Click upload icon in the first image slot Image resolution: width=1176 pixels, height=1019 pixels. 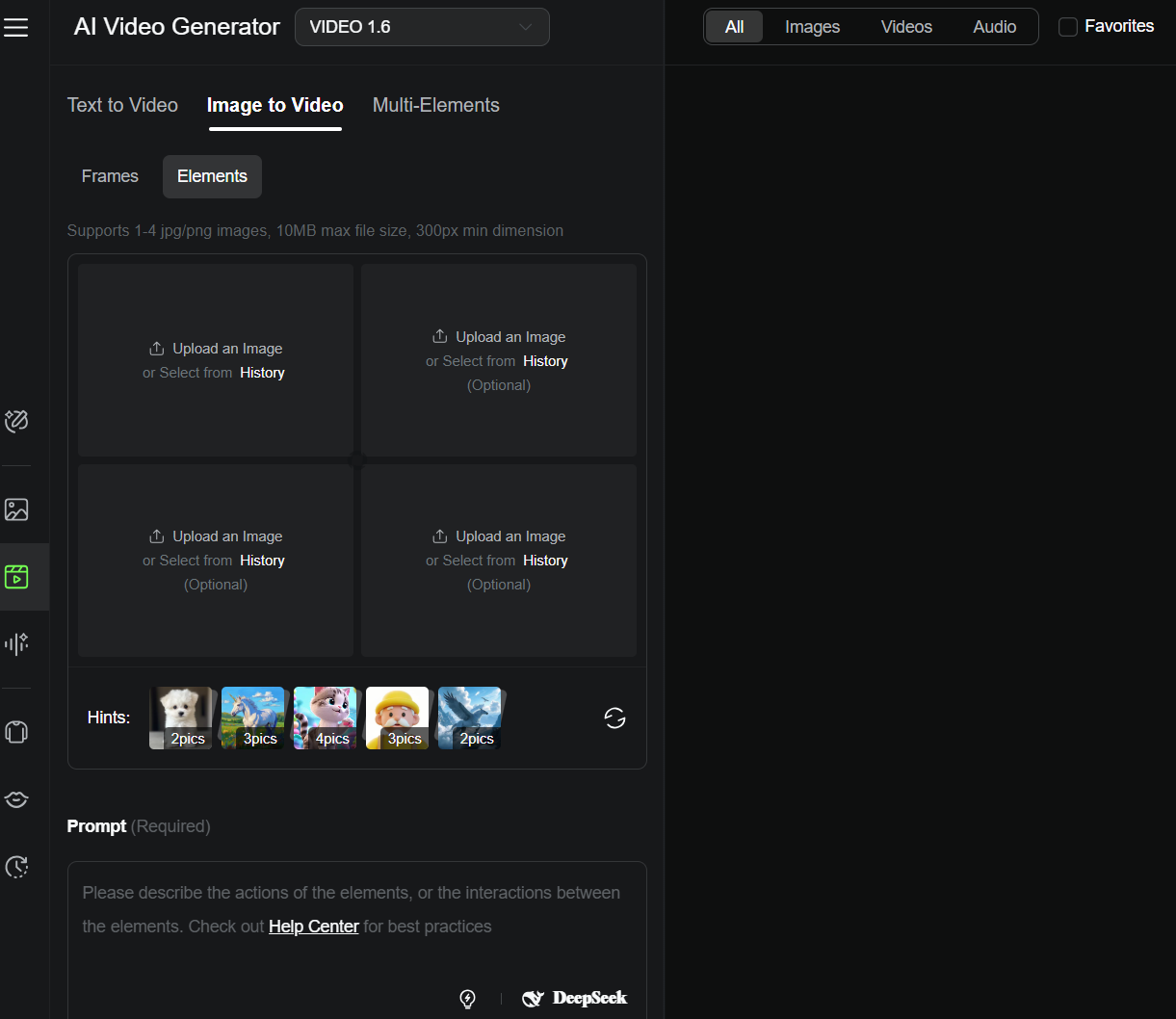157,349
